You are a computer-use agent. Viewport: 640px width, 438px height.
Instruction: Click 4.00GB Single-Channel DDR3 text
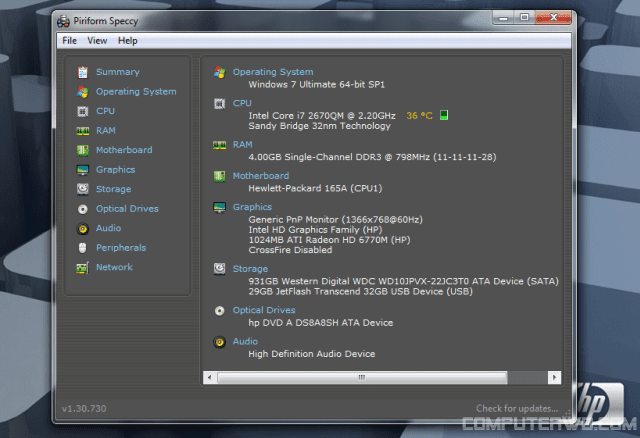[x=372, y=157]
